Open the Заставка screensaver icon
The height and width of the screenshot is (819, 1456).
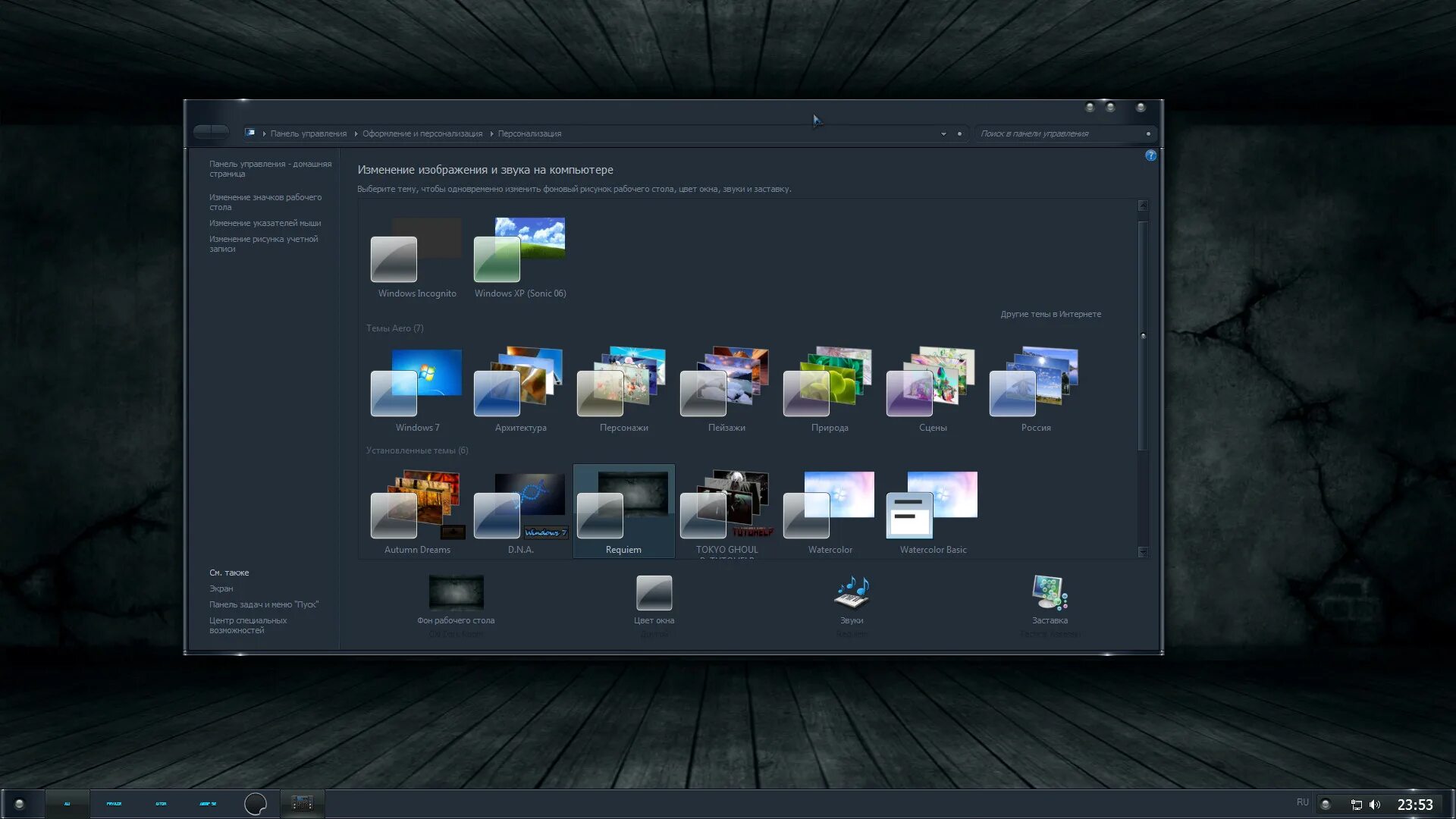click(x=1050, y=594)
